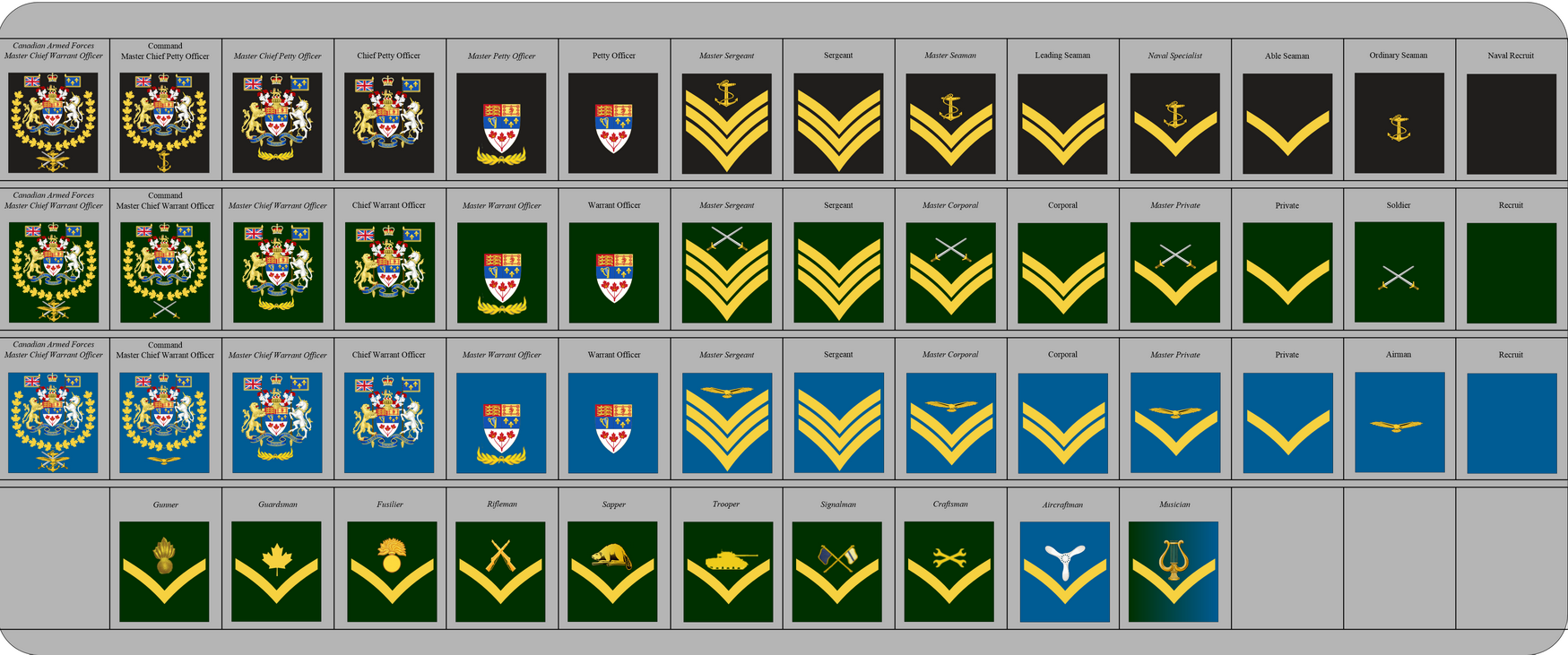
Task: Select the "Leading Seaman" label
Action: click(x=1062, y=56)
